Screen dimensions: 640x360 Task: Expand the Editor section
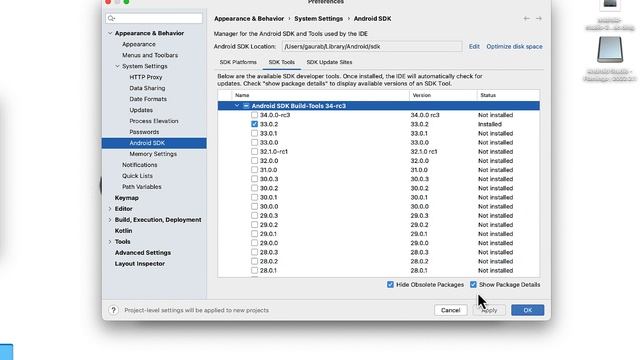click(x=110, y=209)
